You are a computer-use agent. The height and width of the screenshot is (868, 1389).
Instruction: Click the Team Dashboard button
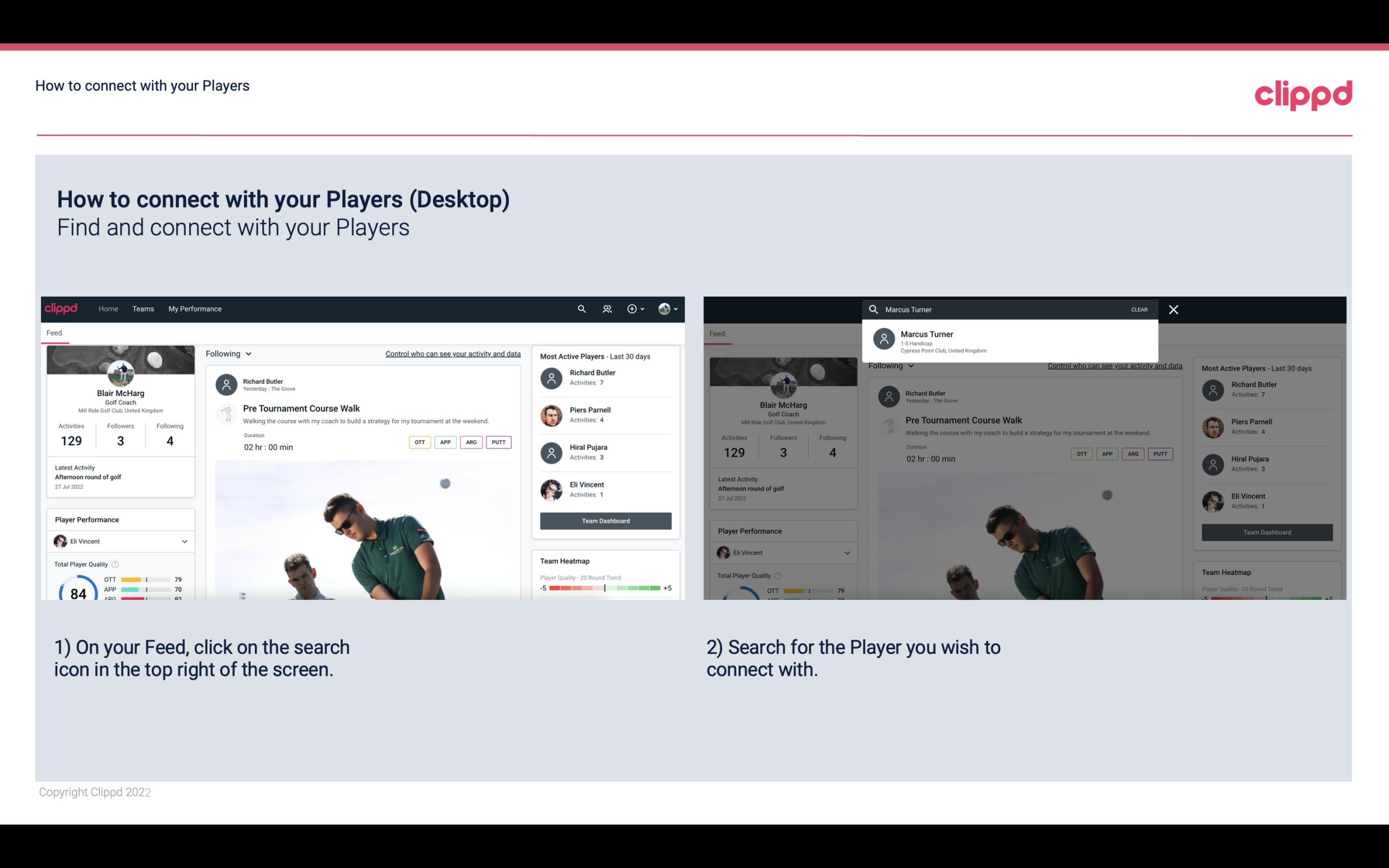tap(605, 520)
